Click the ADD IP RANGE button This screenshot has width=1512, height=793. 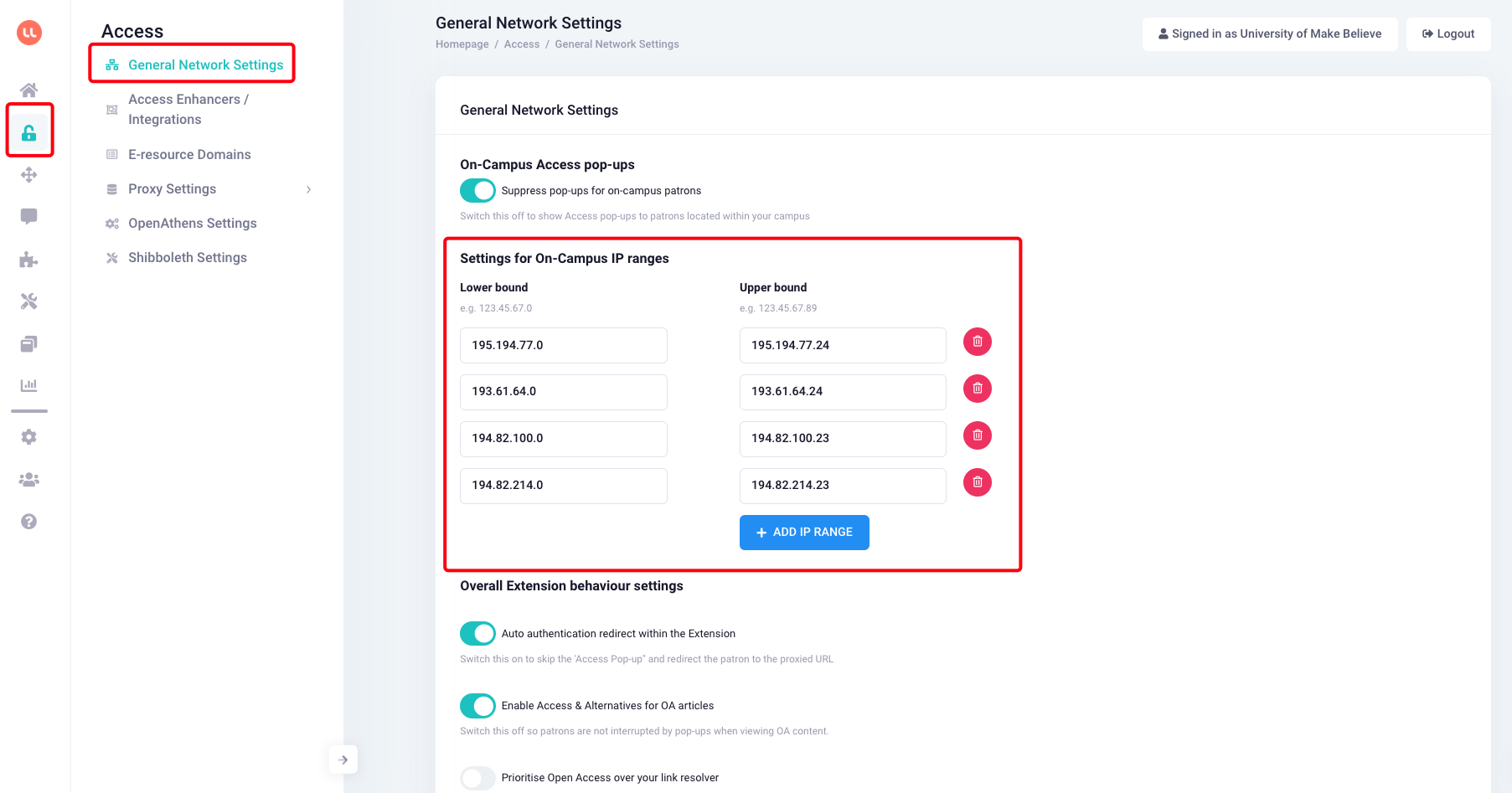coord(803,532)
